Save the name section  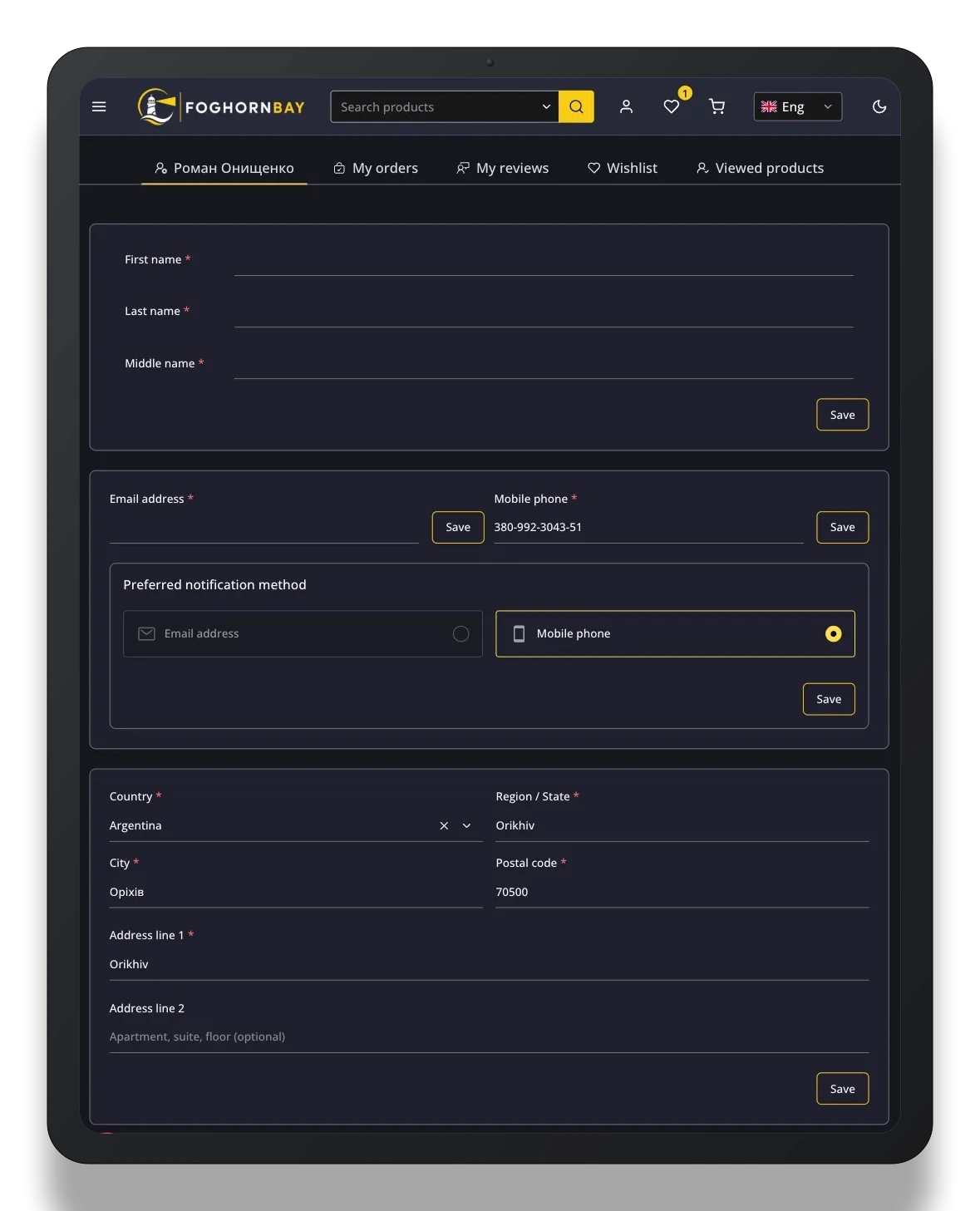(842, 415)
